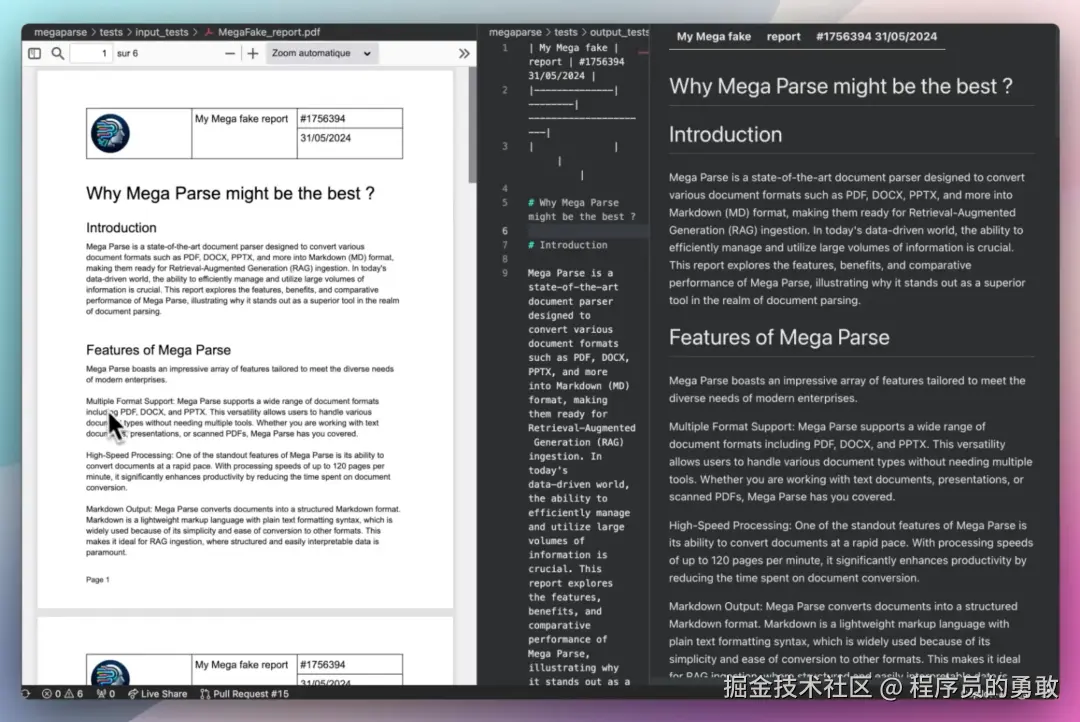Click line number 1 in the markdown editor
The width and height of the screenshot is (1080, 722).
click(505, 48)
